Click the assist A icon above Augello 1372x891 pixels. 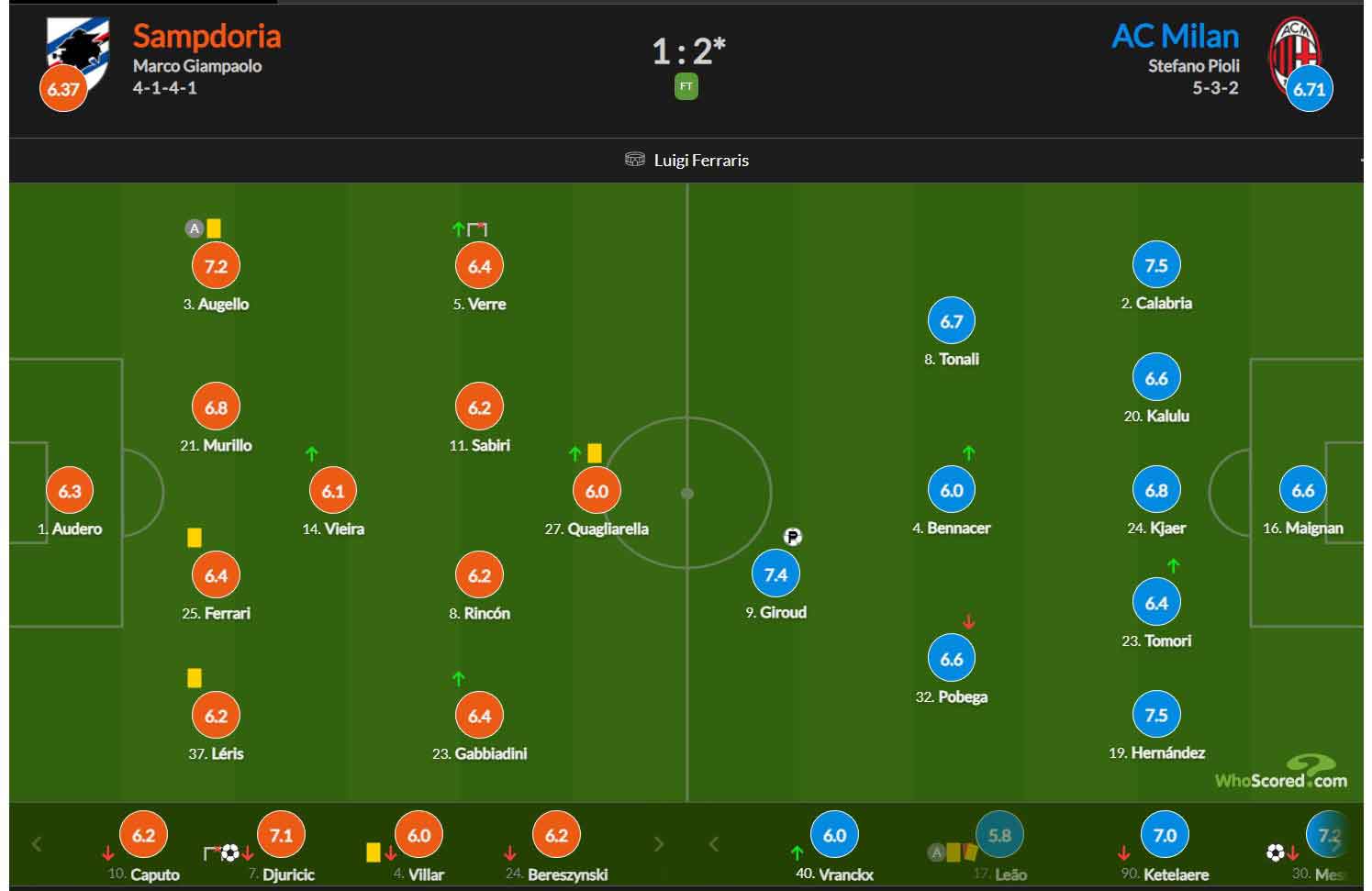(194, 228)
